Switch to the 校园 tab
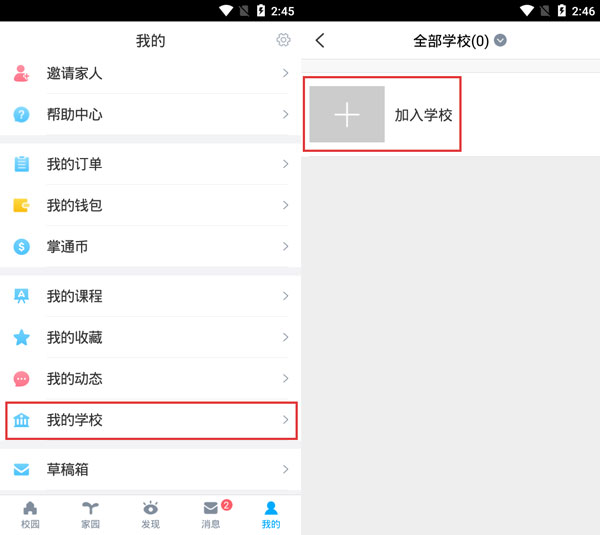 tap(30, 515)
